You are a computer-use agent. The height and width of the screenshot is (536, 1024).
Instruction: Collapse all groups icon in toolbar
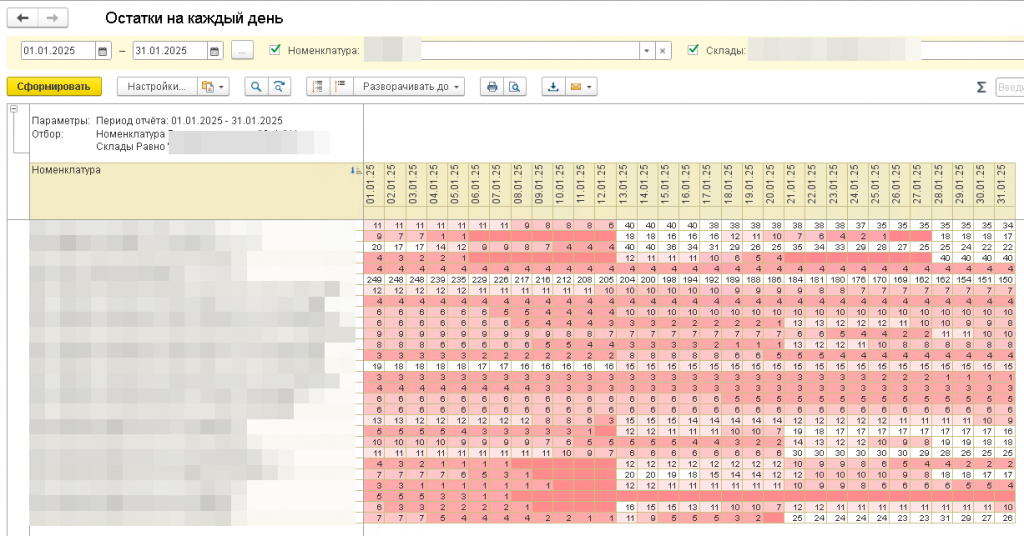317,87
